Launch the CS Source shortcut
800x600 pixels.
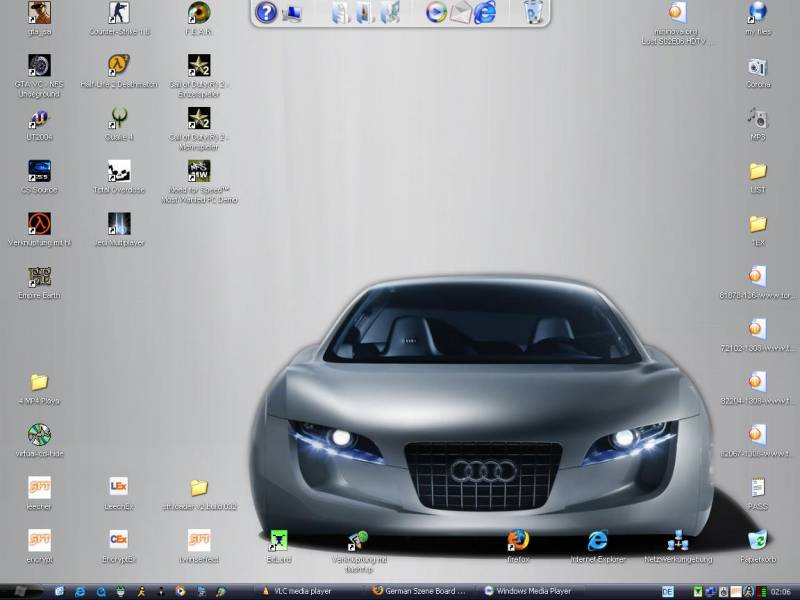[39, 171]
